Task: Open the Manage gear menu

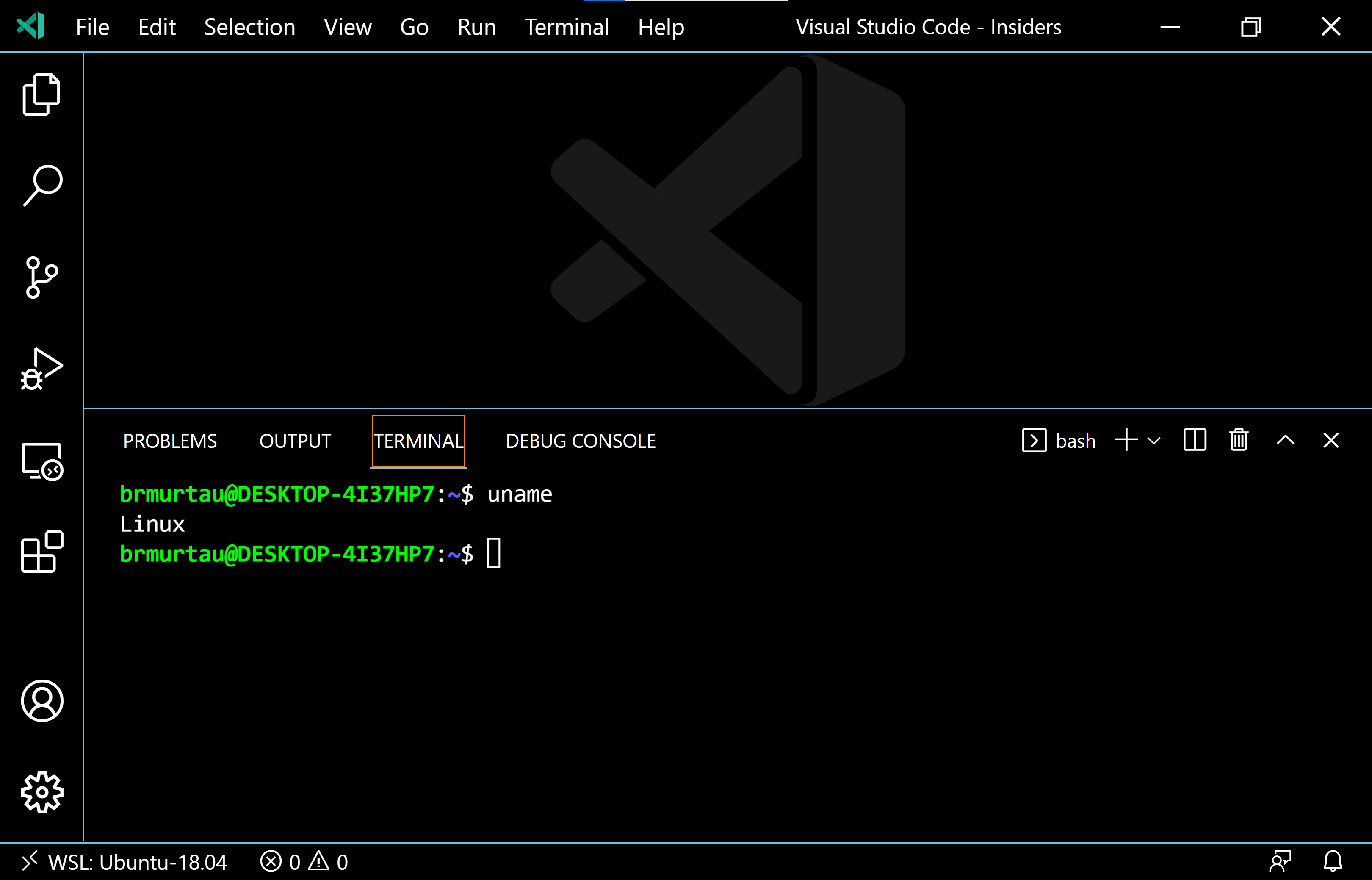Action: [x=41, y=792]
